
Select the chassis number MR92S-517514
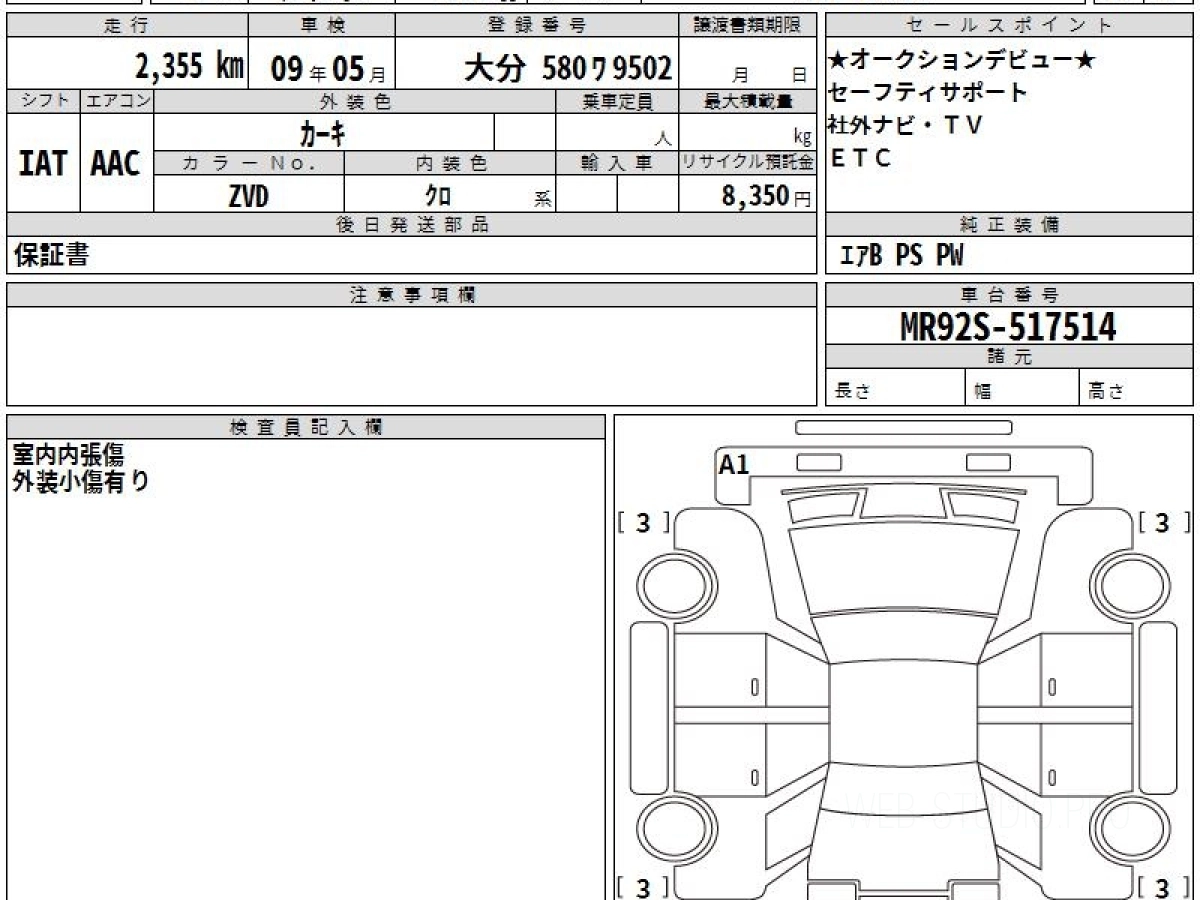(1009, 326)
